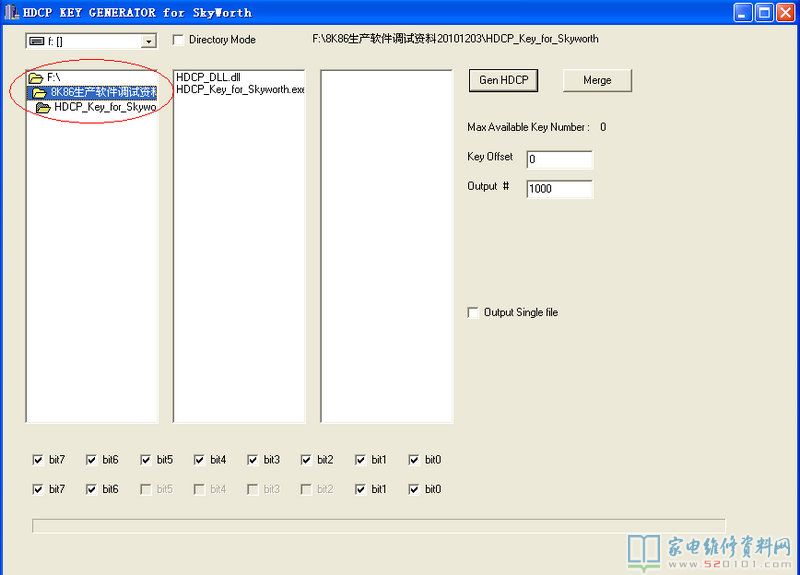Uncheck bit5 in the first row
The image size is (800, 575).
145,460
